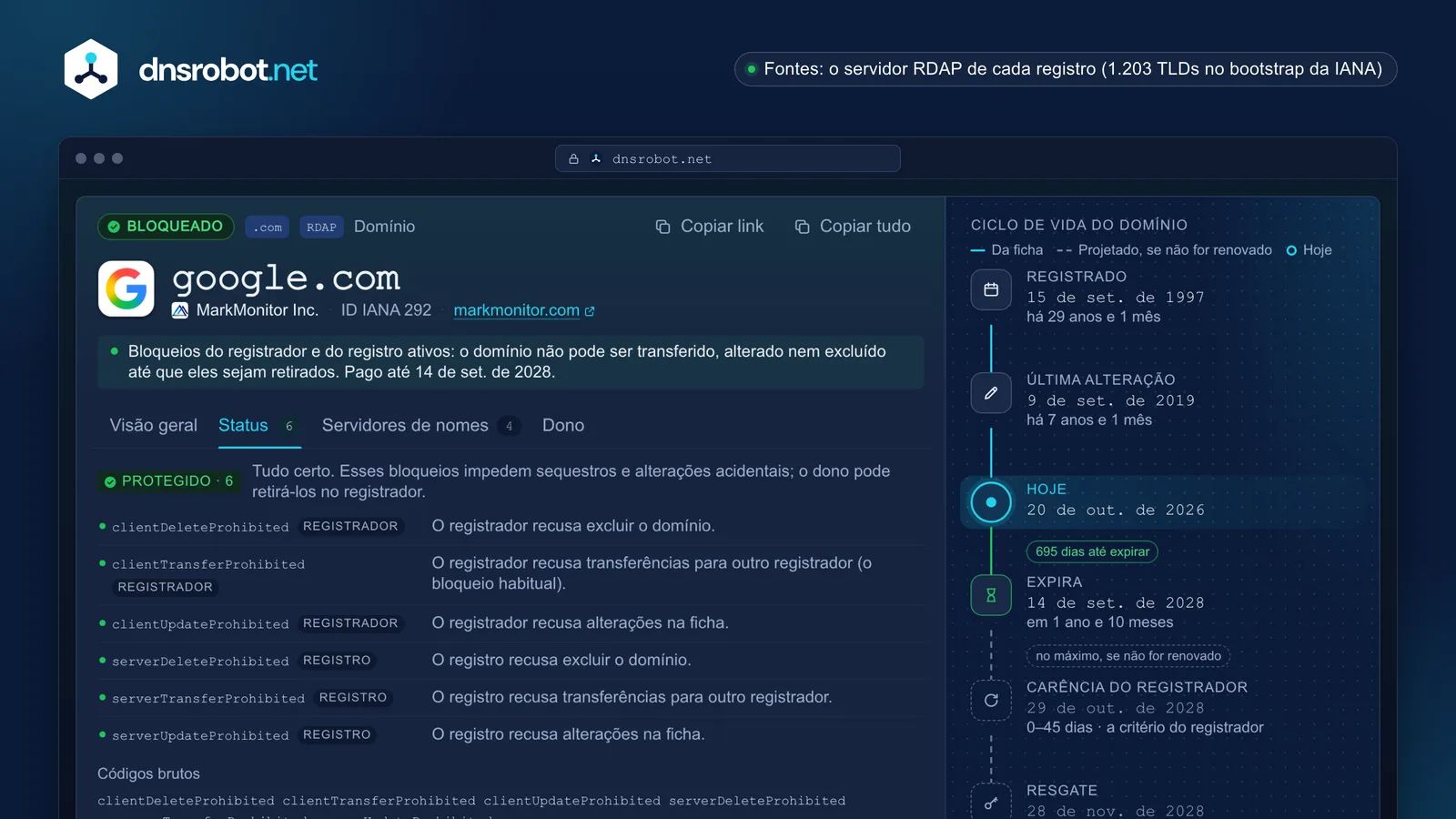Click the Hoje timeline marker circle
Screen dimensions: 1456x819
point(991,502)
